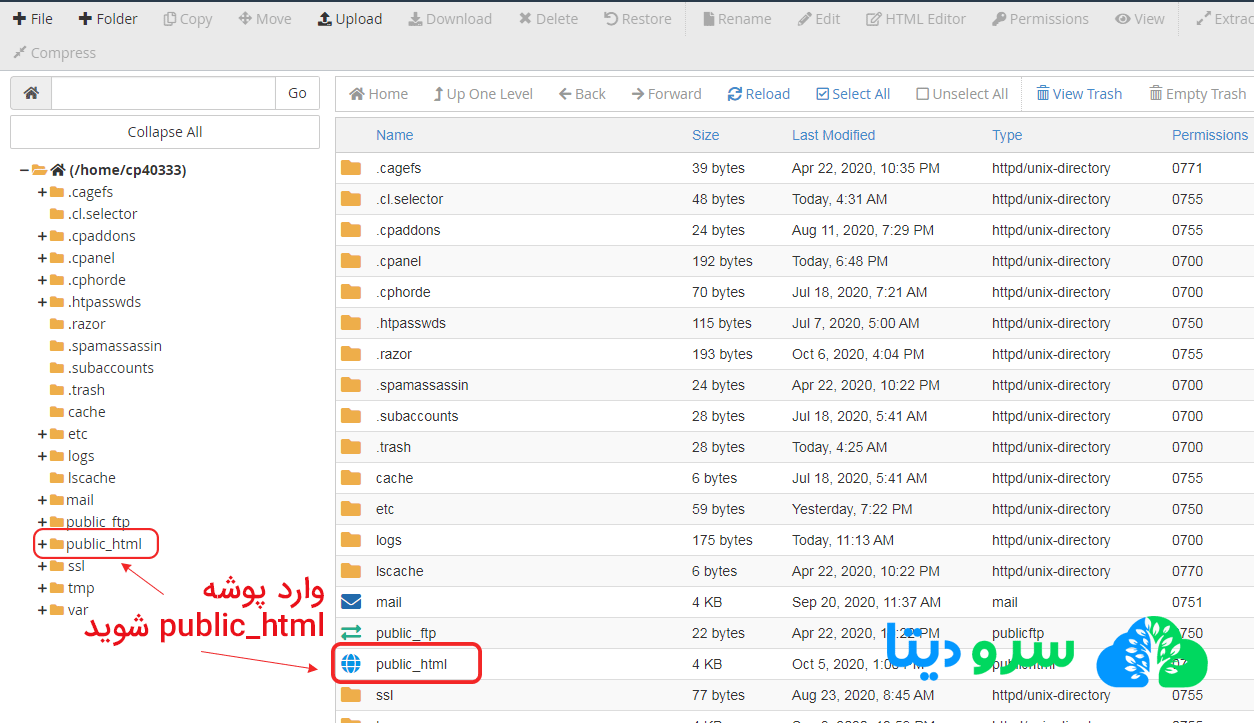This screenshot has height=723, width=1254.
Task: Expand the etc folder in the sidebar tree
Action: tap(40, 433)
